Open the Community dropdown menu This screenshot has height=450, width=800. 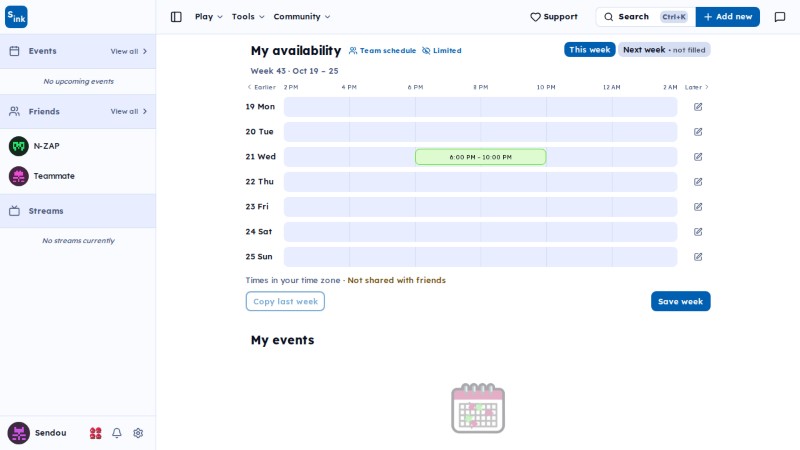click(x=302, y=17)
